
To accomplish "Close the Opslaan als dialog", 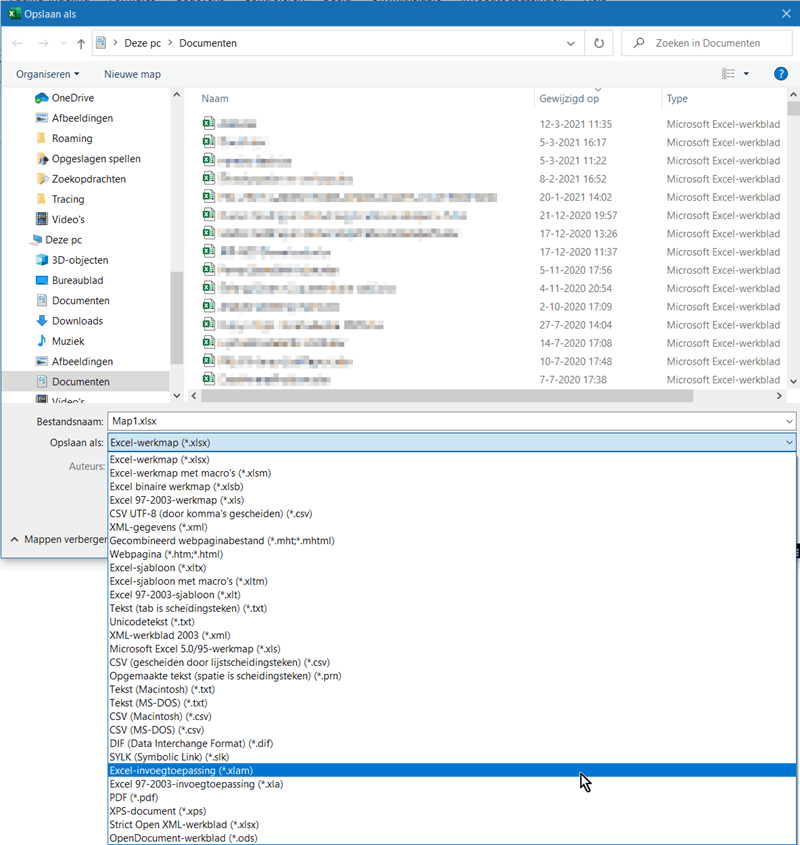I will pyautogui.click(x=787, y=13).
